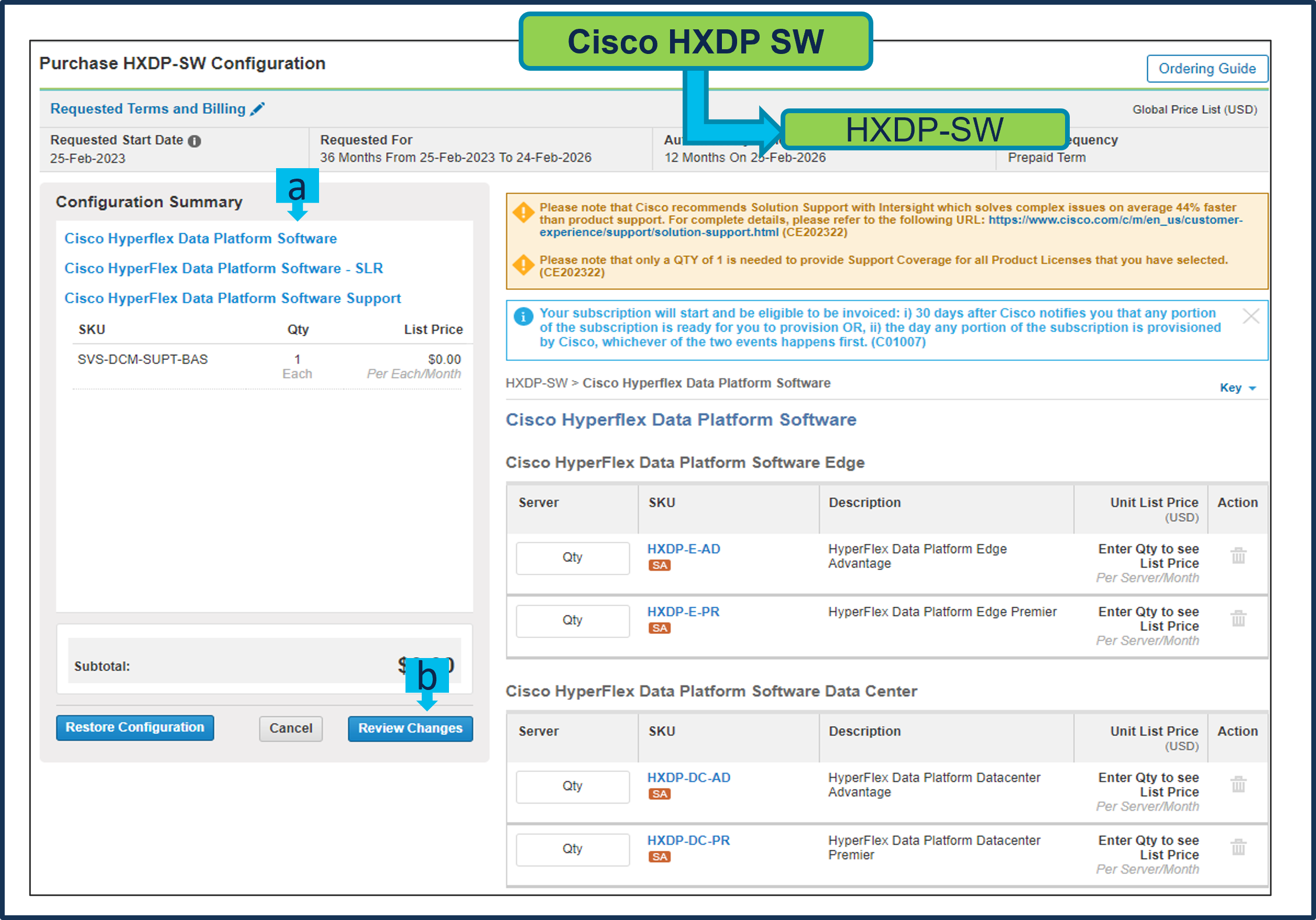This screenshot has width=1316, height=920.
Task: Open the HXDP-DC-AD SKU link
Action: coord(688,778)
